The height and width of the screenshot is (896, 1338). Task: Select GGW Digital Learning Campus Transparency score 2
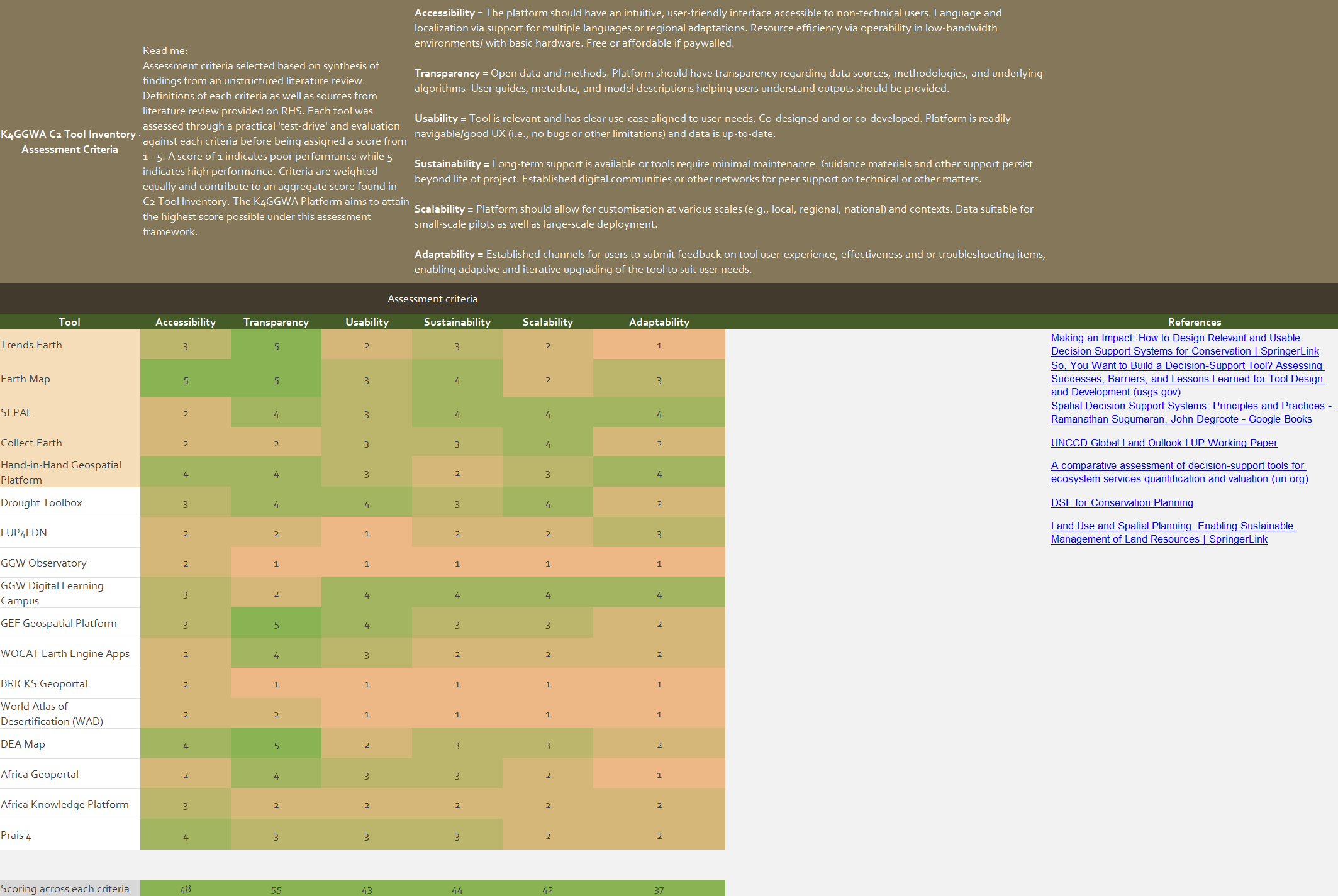point(276,593)
